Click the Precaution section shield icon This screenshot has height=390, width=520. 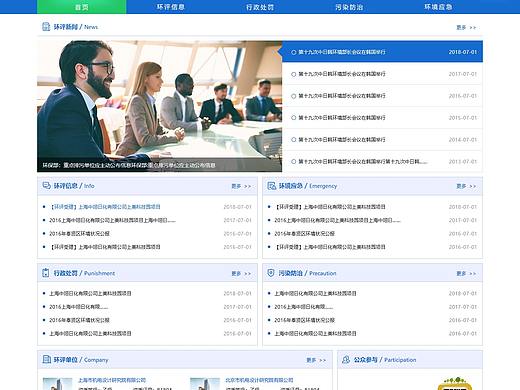pyautogui.click(x=271, y=273)
